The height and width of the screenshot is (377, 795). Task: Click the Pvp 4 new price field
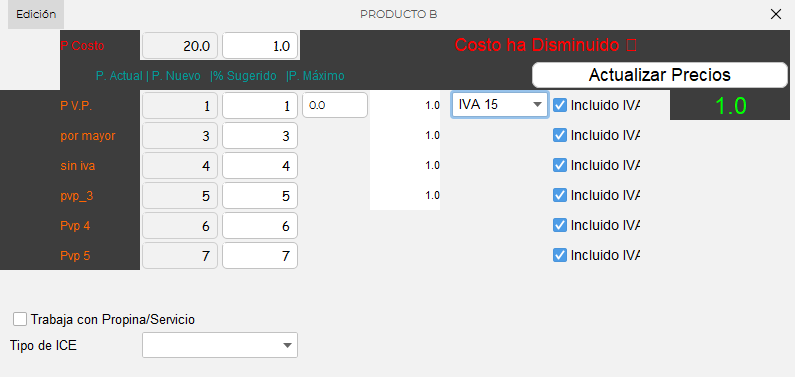click(260, 226)
